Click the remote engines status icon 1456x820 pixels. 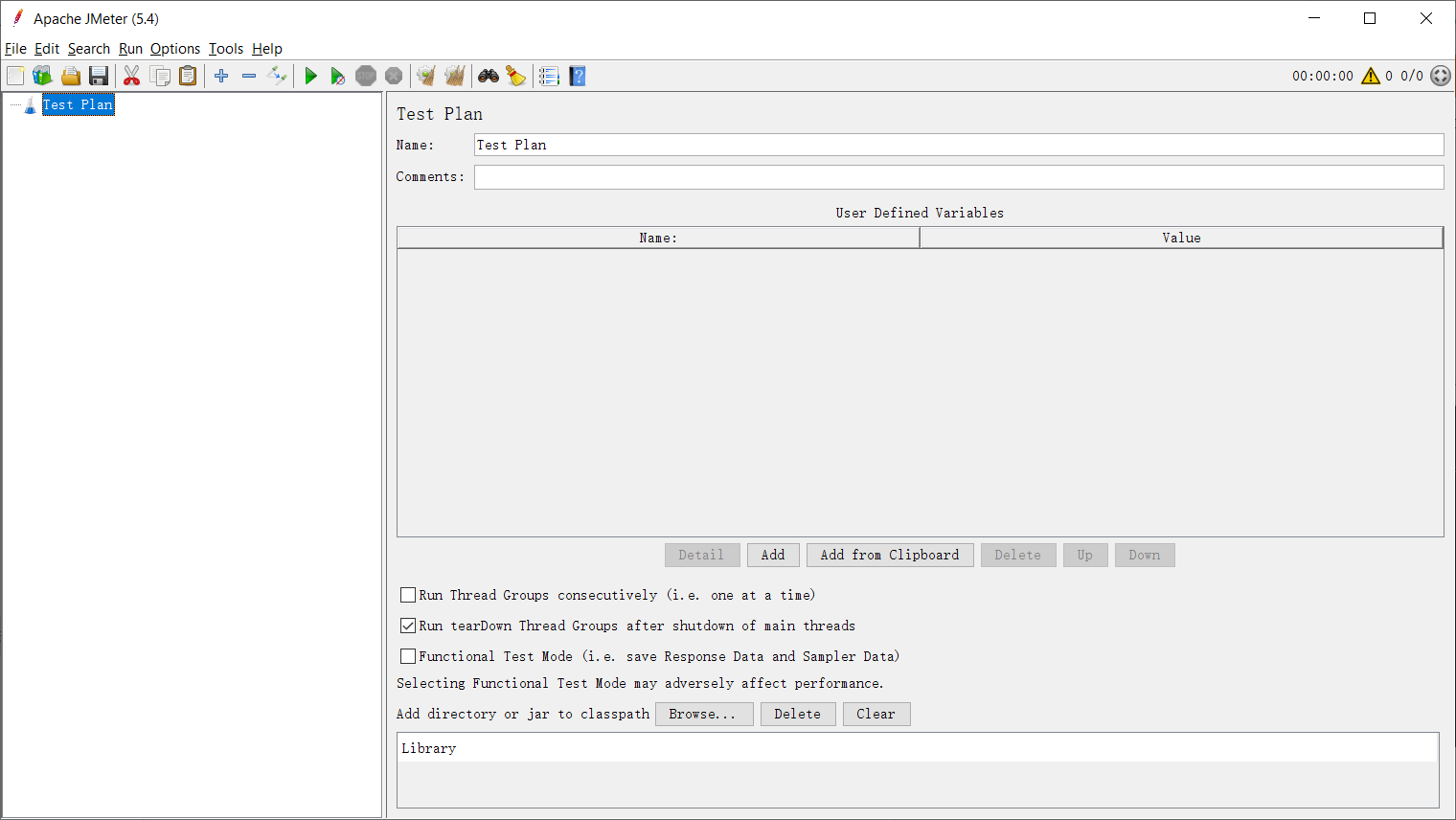pyautogui.click(x=1441, y=76)
